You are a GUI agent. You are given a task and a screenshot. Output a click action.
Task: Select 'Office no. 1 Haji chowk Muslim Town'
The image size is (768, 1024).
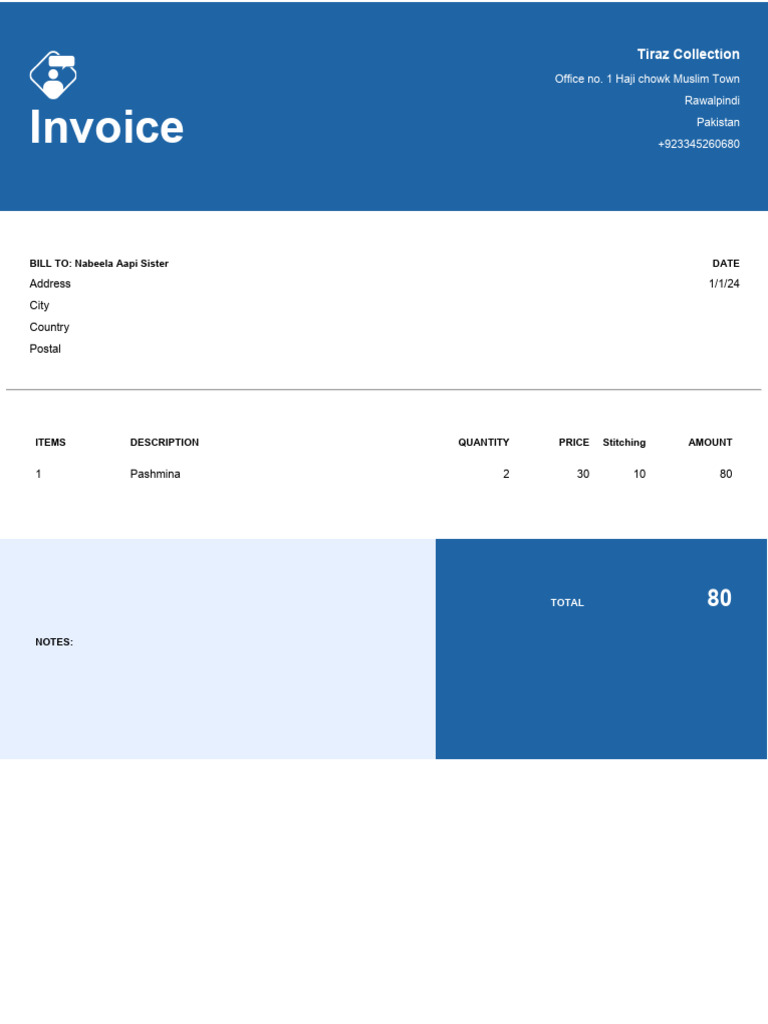click(x=647, y=79)
